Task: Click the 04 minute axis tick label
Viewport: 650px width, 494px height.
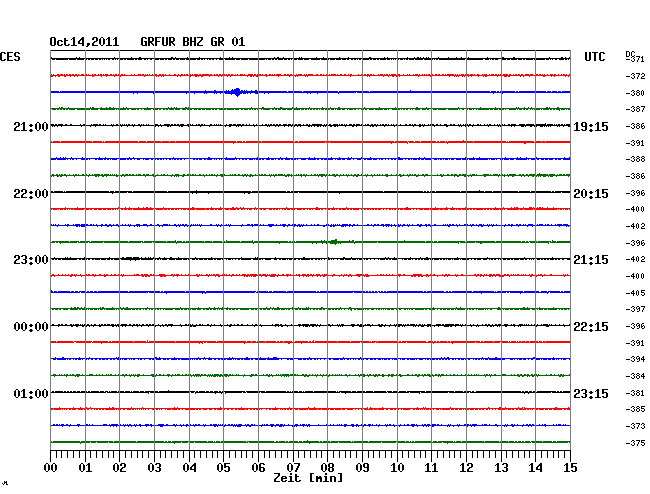Action: point(189,467)
